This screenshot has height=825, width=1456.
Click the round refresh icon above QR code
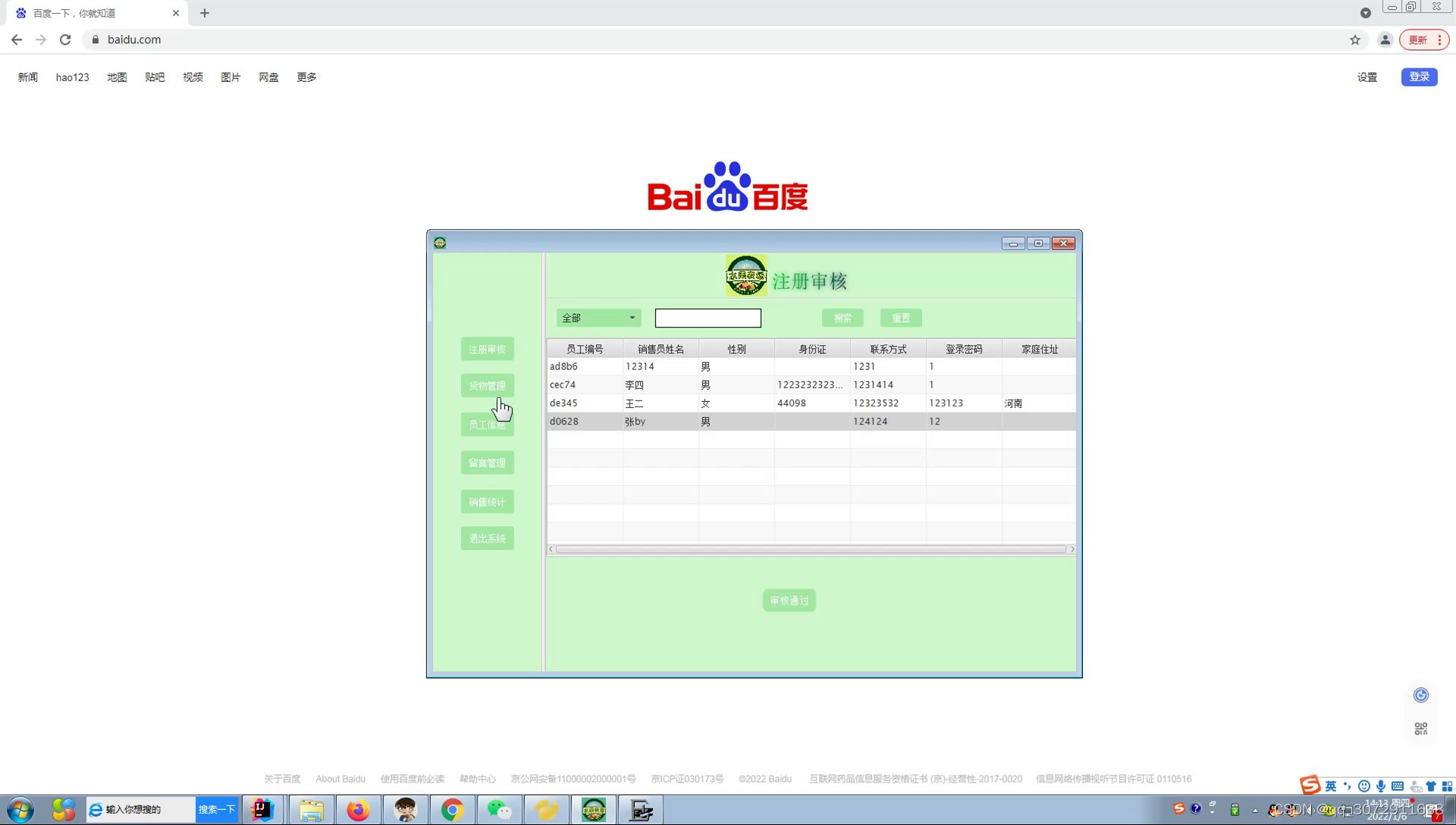(x=1420, y=695)
